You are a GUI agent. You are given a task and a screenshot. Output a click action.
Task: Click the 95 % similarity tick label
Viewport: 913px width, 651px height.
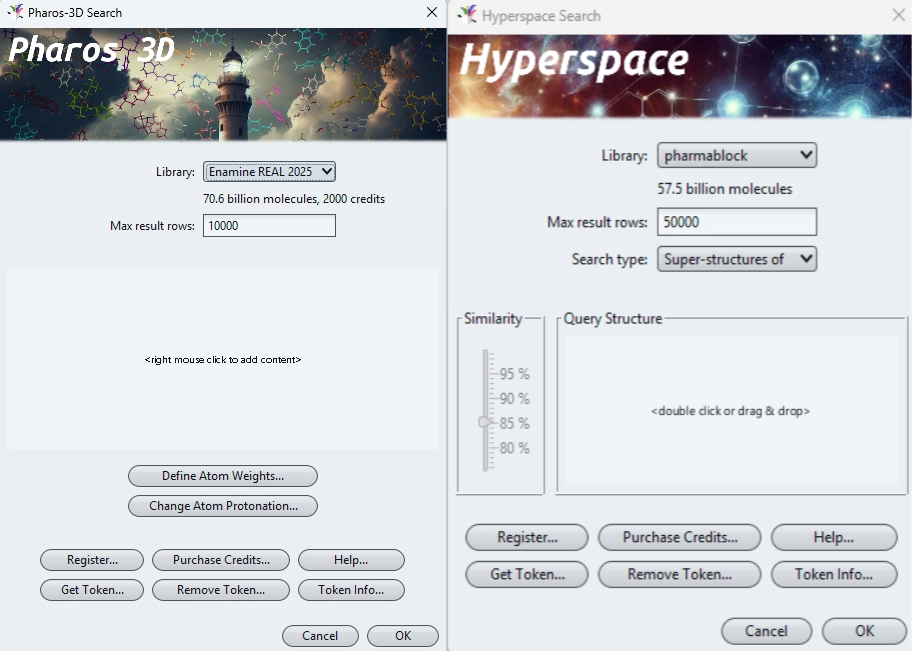click(x=514, y=374)
